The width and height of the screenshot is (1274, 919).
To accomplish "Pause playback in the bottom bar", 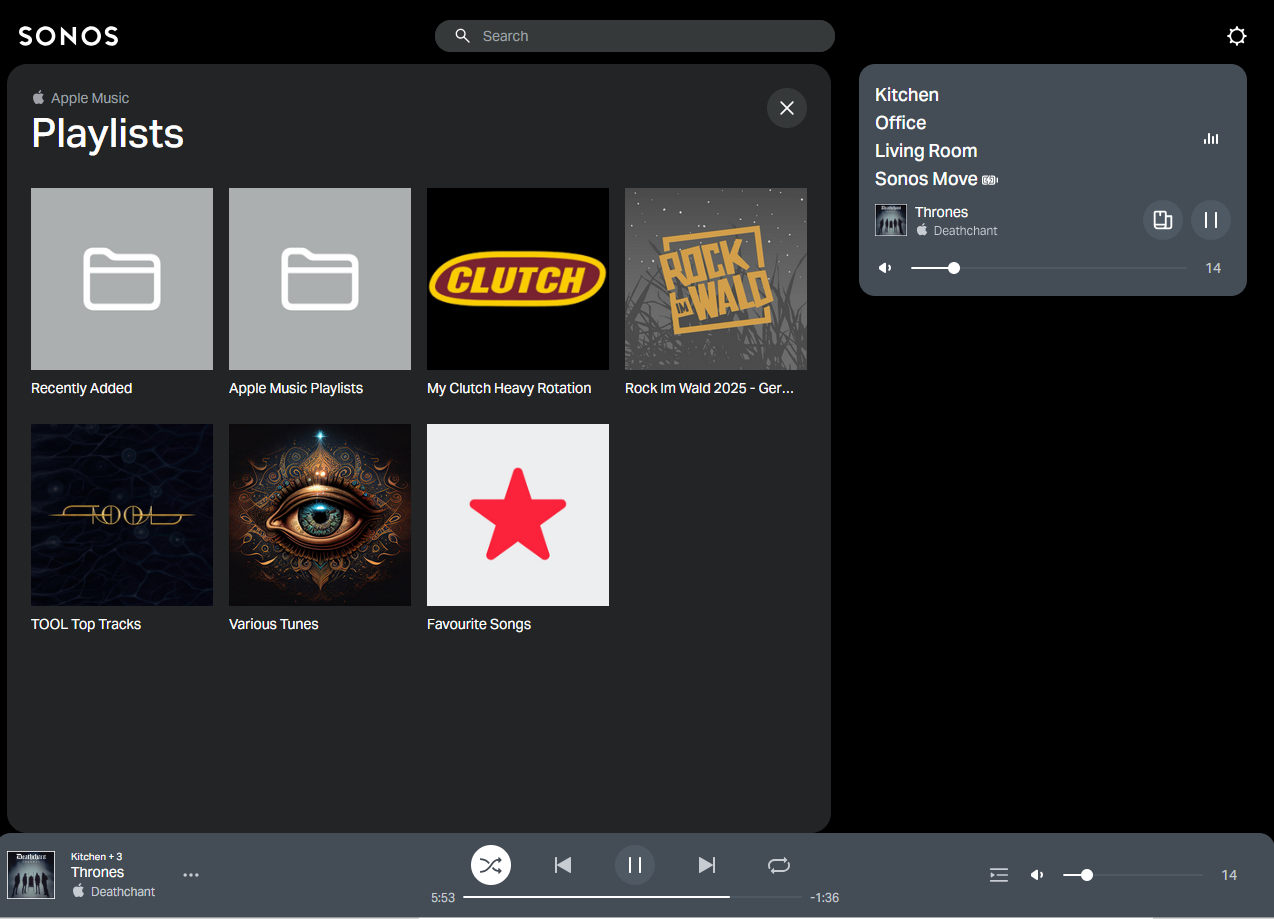I will (635, 865).
